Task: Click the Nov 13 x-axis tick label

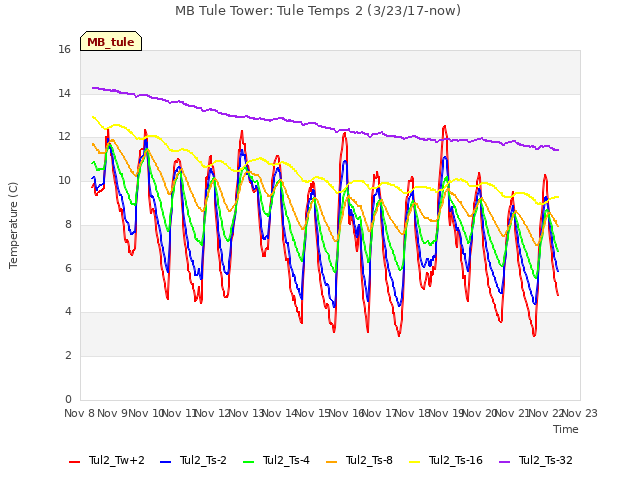Action: click(x=247, y=413)
